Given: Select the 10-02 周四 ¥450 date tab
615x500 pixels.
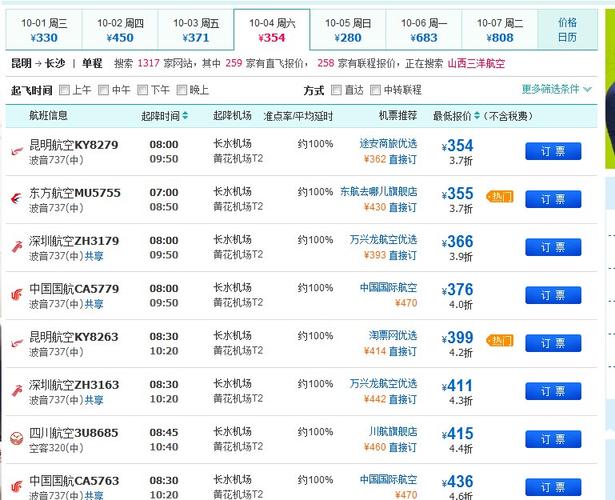Looking at the screenshot, I should point(120,30).
